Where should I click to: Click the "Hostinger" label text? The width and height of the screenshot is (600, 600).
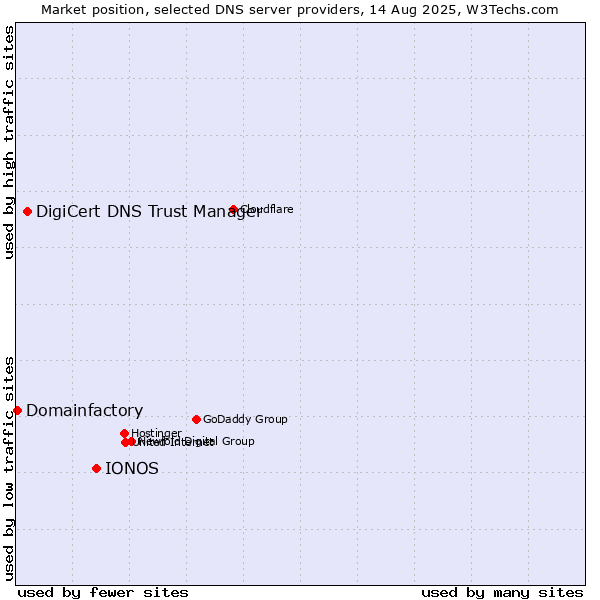156,433
